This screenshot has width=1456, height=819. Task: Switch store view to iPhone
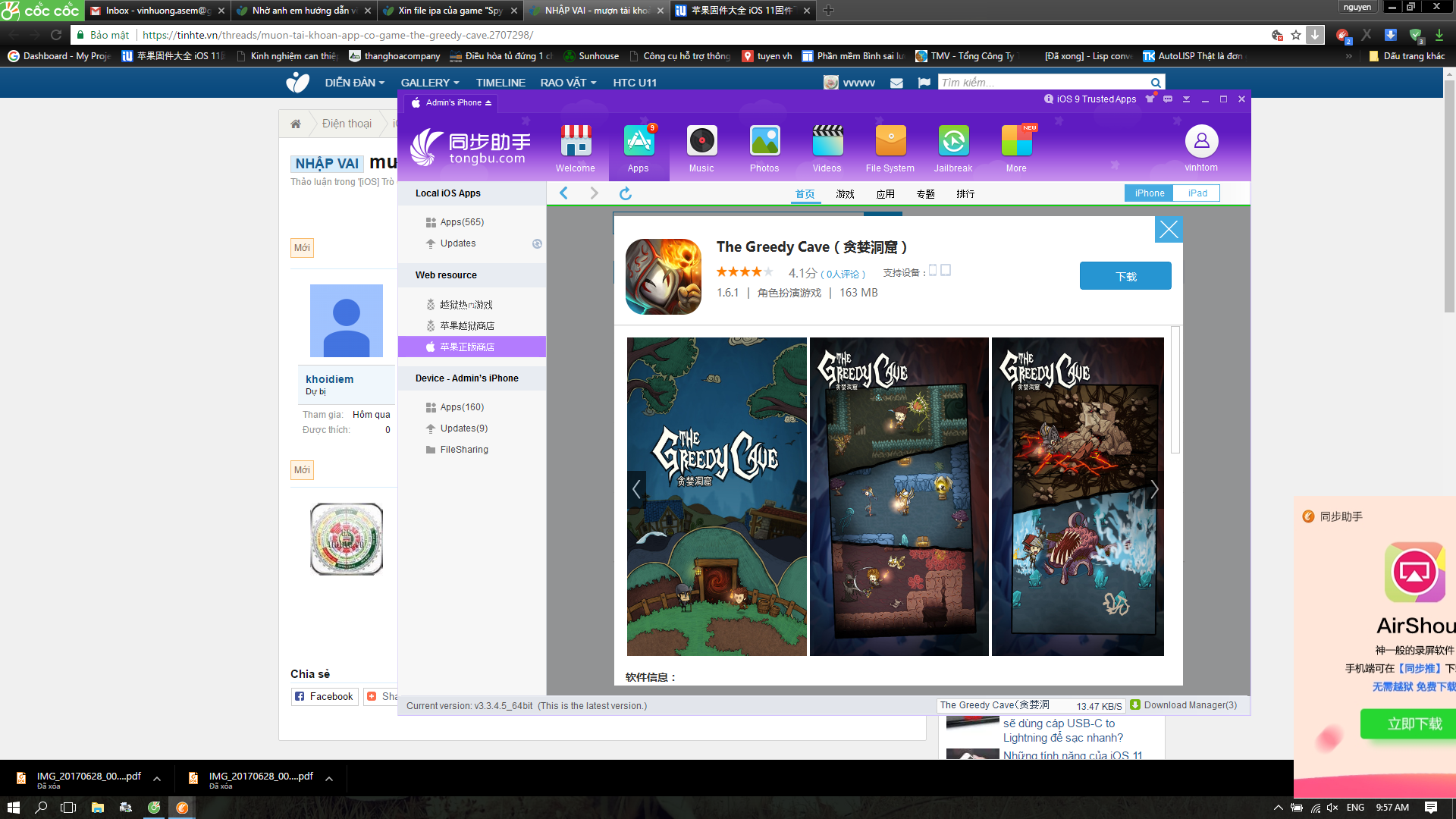tap(1149, 193)
